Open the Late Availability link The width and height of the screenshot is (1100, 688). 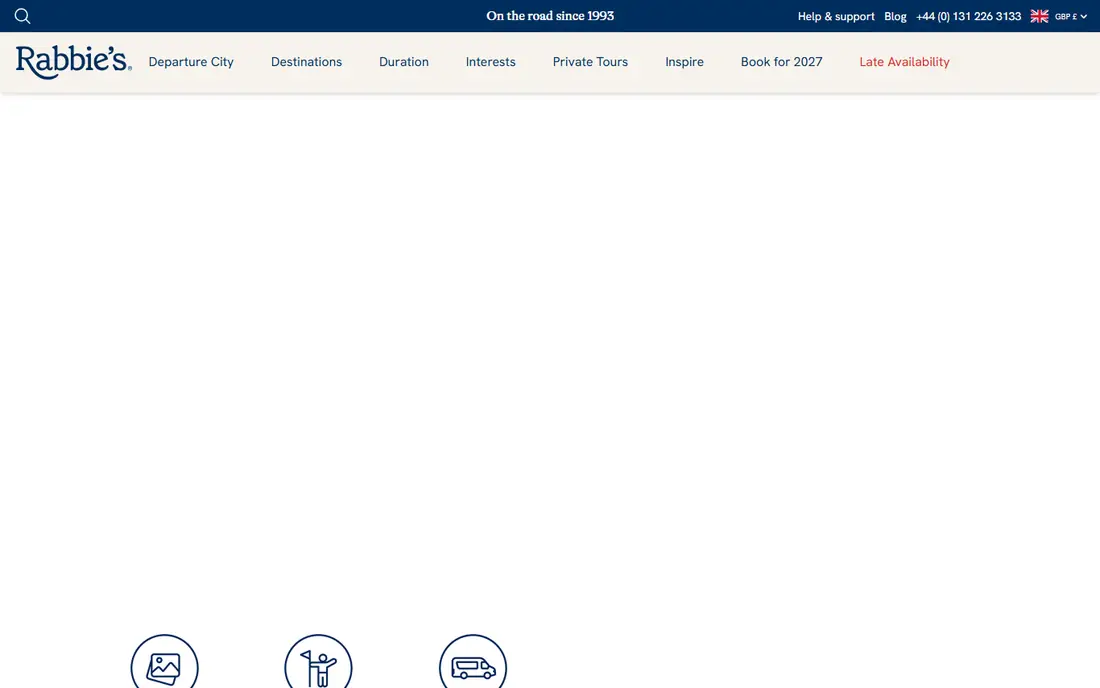click(904, 62)
